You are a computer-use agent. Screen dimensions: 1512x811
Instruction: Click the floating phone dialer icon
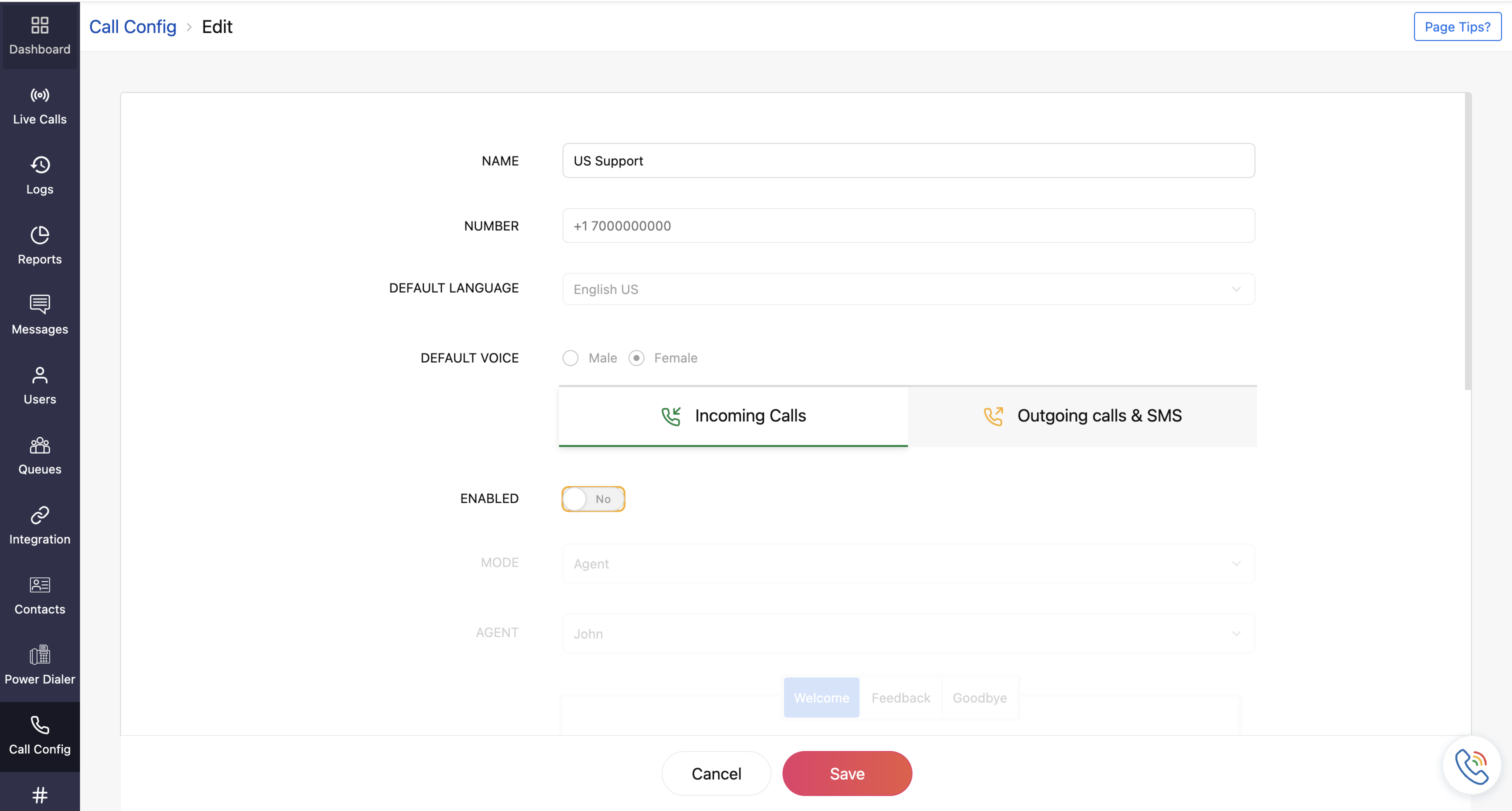pos(1471,764)
